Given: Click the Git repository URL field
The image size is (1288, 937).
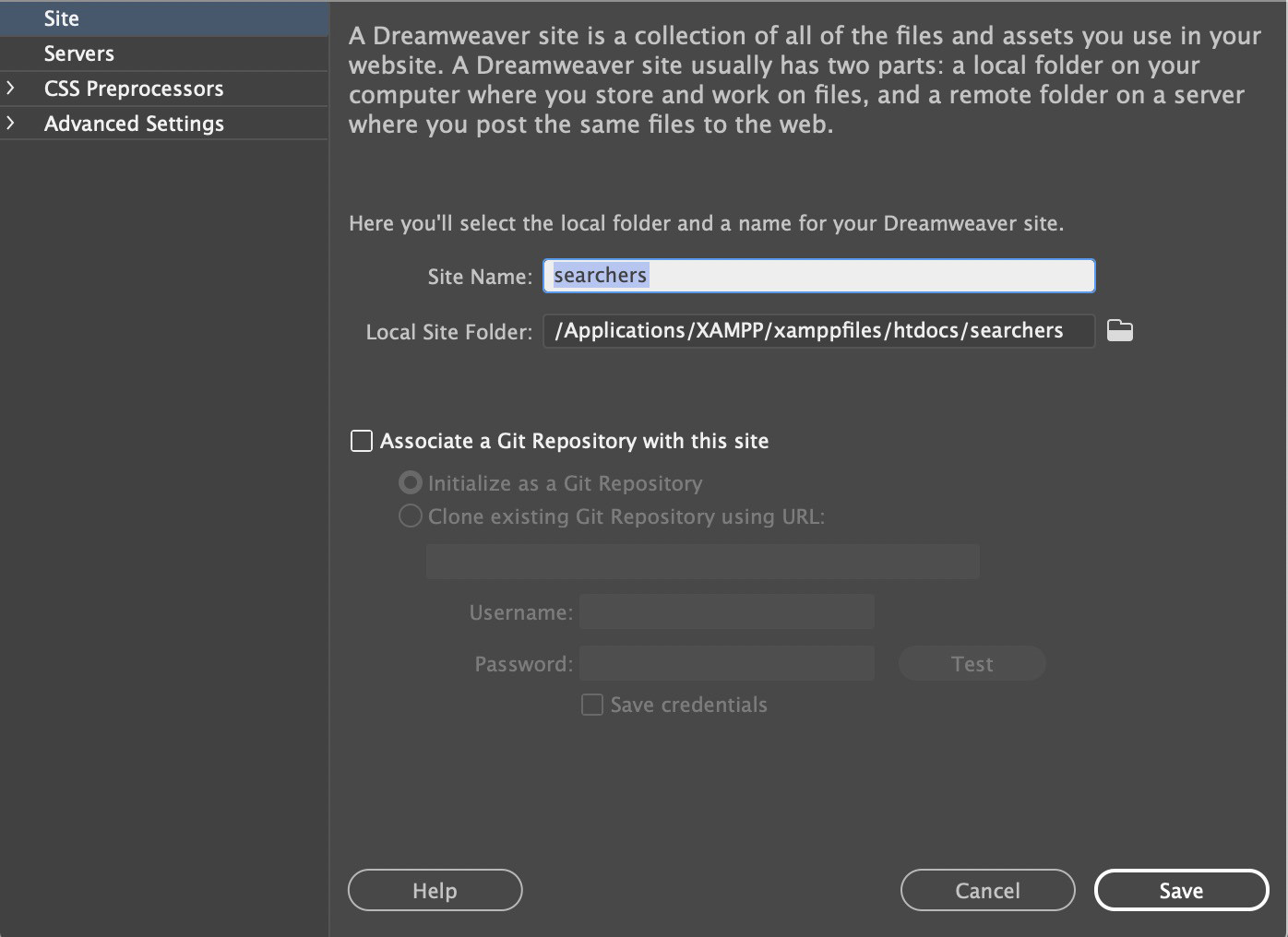Looking at the screenshot, I should click(x=701, y=561).
